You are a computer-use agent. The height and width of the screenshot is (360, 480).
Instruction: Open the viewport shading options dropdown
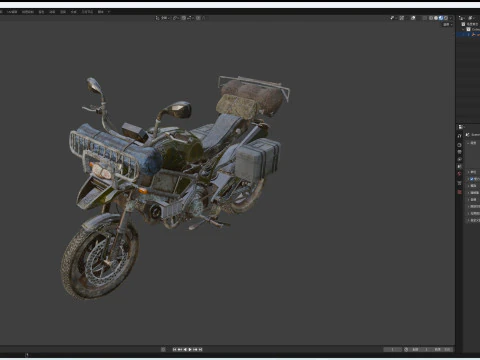tap(451, 18)
